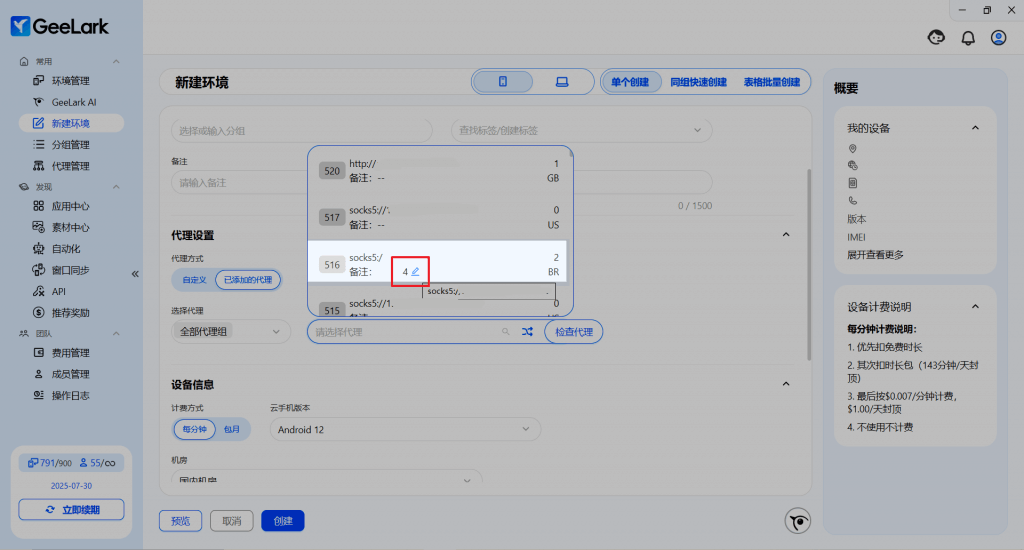Viewport: 1024px width, 550px height.
Task: Click the edit pencil icon beside note 4
Action: click(415, 271)
